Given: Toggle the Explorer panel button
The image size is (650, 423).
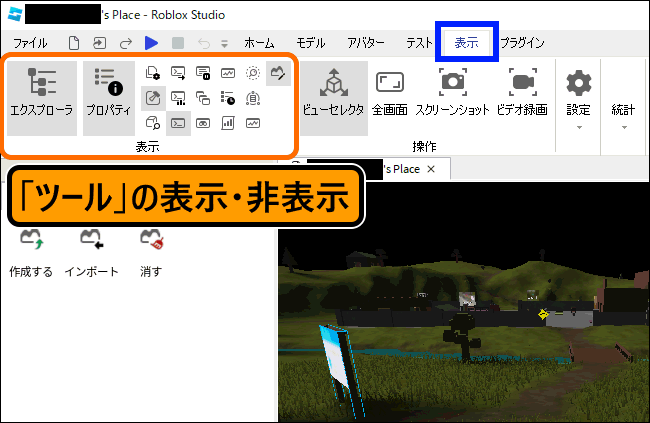Looking at the screenshot, I should (42, 98).
